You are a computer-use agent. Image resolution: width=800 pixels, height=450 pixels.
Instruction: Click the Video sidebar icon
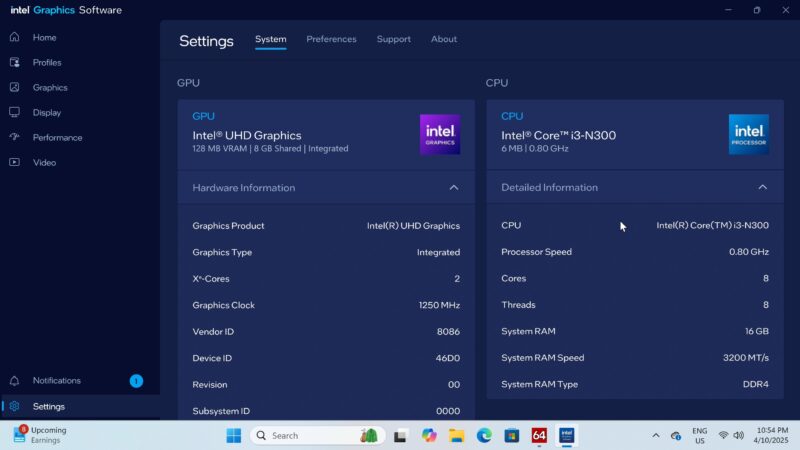(x=14, y=162)
